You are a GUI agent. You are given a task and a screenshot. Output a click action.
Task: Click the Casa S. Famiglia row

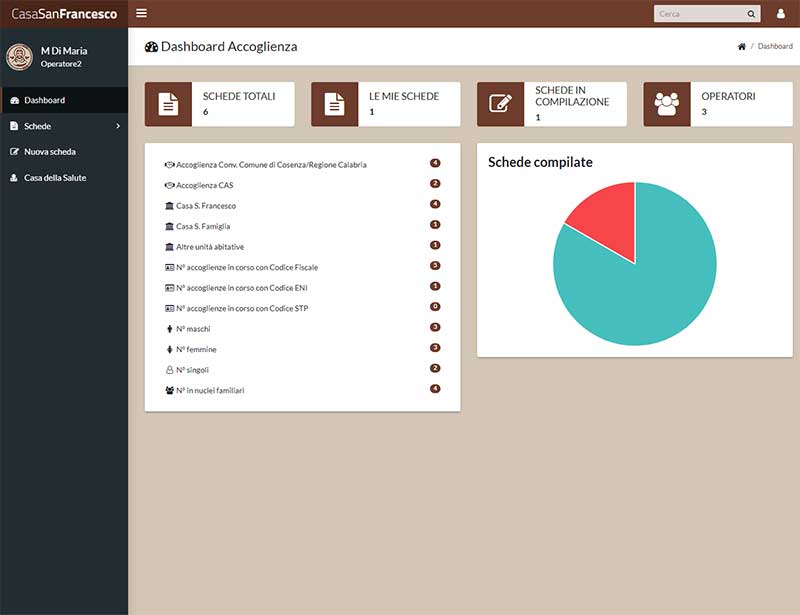pyautogui.click(x=303, y=226)
